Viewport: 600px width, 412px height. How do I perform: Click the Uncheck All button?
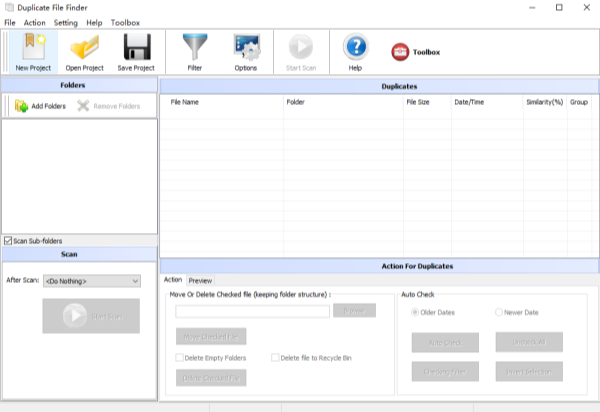(529, 342)
